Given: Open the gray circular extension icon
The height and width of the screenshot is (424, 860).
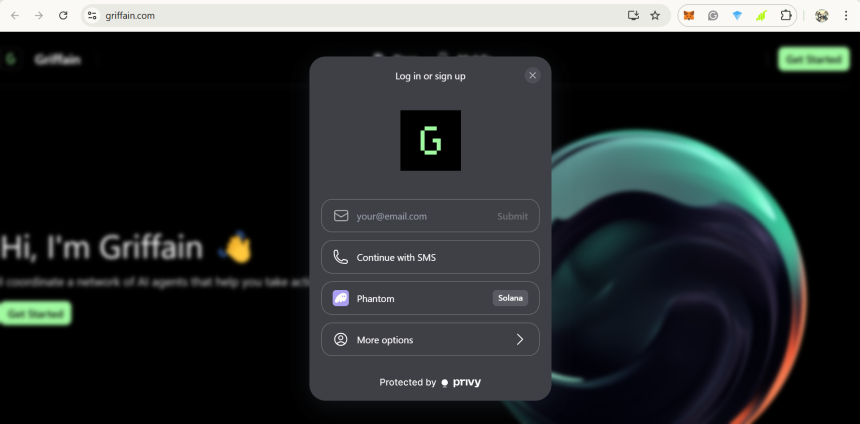Looking at the screenshot, I should click(713, 16).
